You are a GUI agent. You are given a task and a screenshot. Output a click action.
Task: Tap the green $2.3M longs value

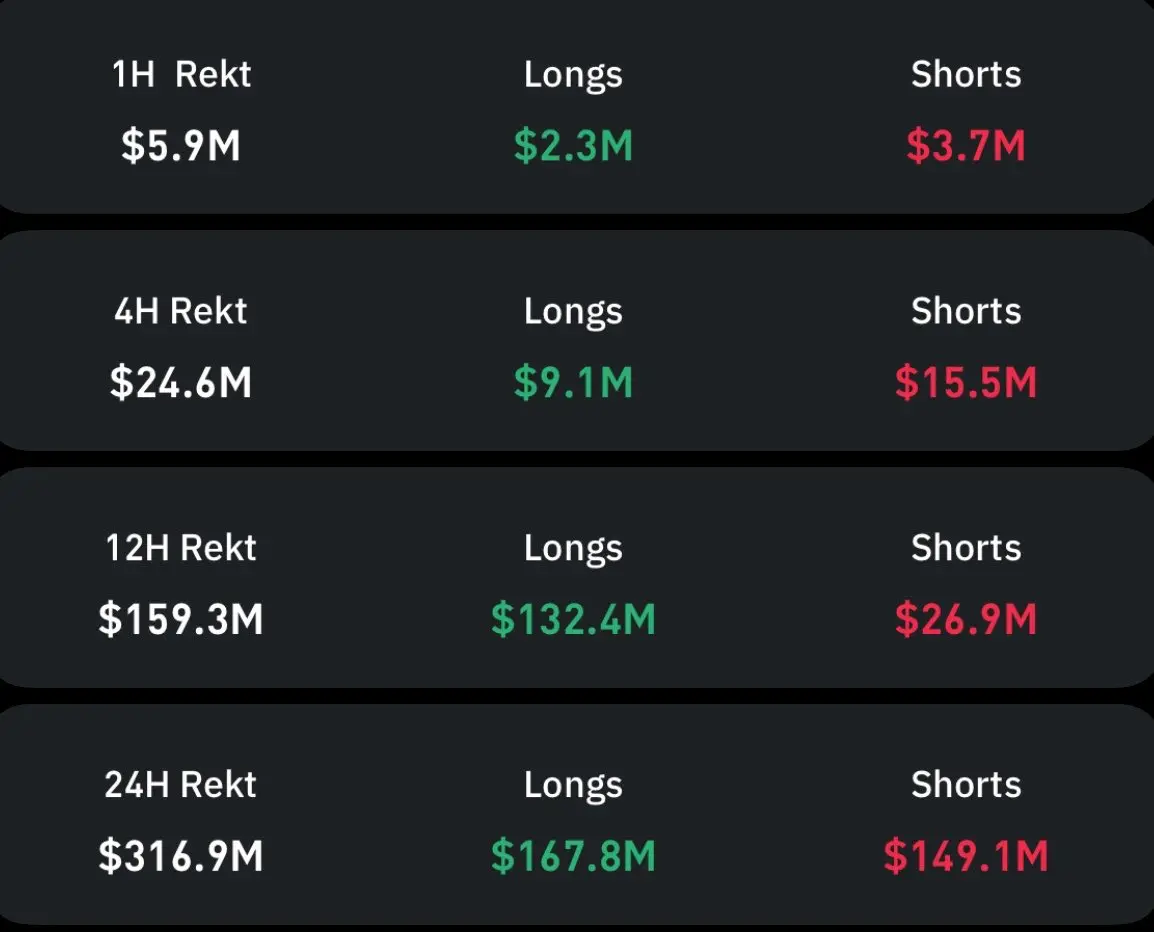point(573,146)
